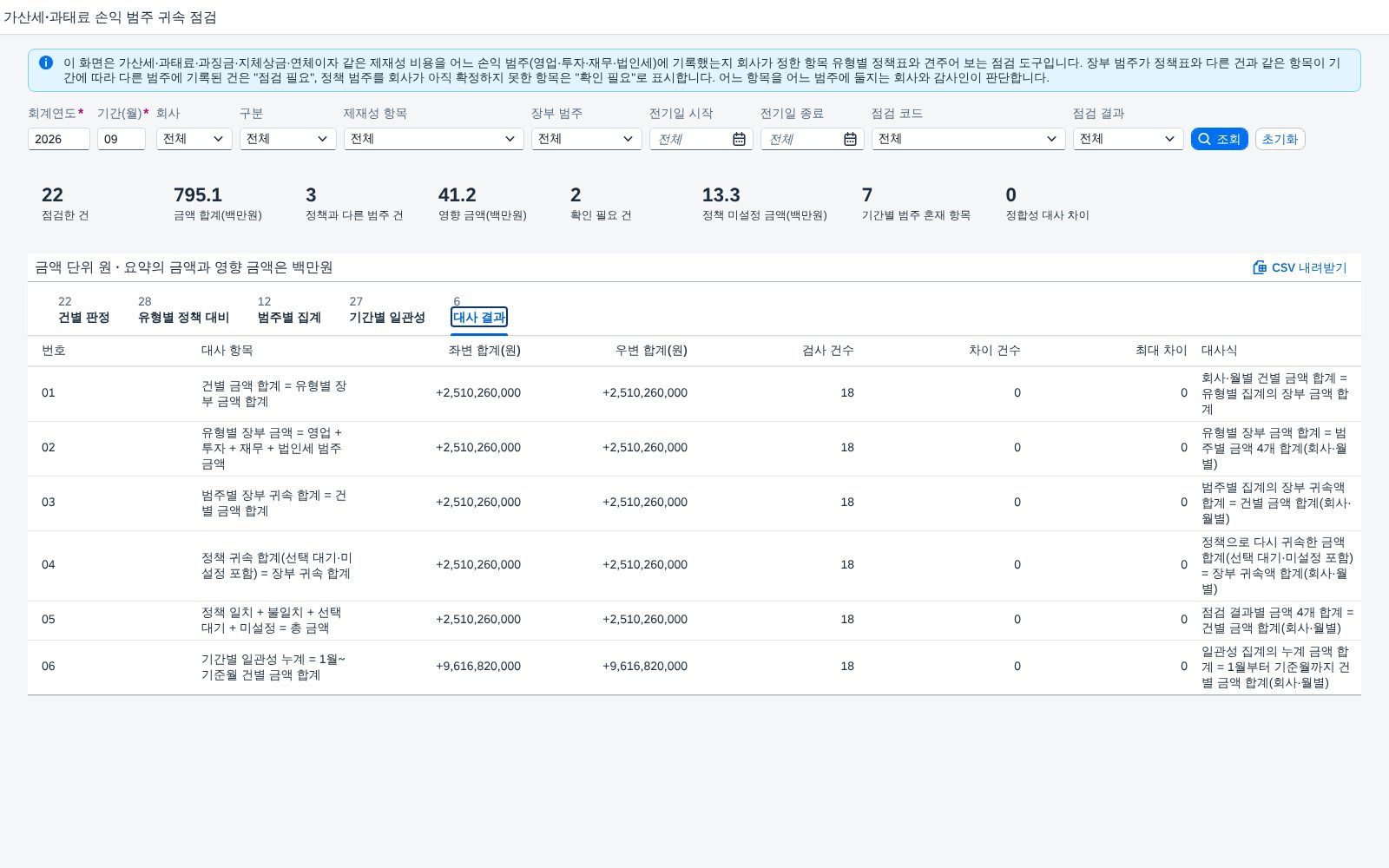This screenshot has width=1389, height=868.
Task: Open the 범주별 집계 tab
Action: (289, 310)
